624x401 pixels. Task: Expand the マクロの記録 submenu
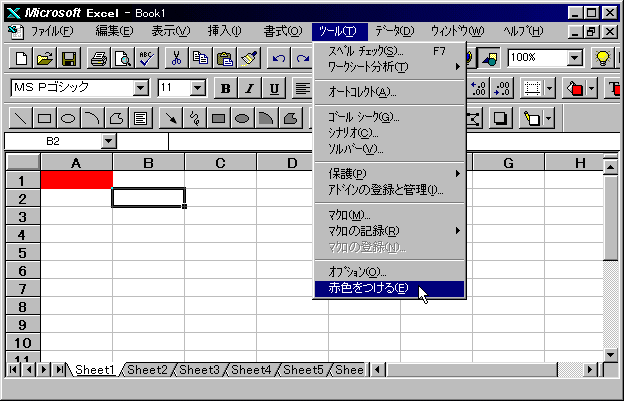coord(389,231)
